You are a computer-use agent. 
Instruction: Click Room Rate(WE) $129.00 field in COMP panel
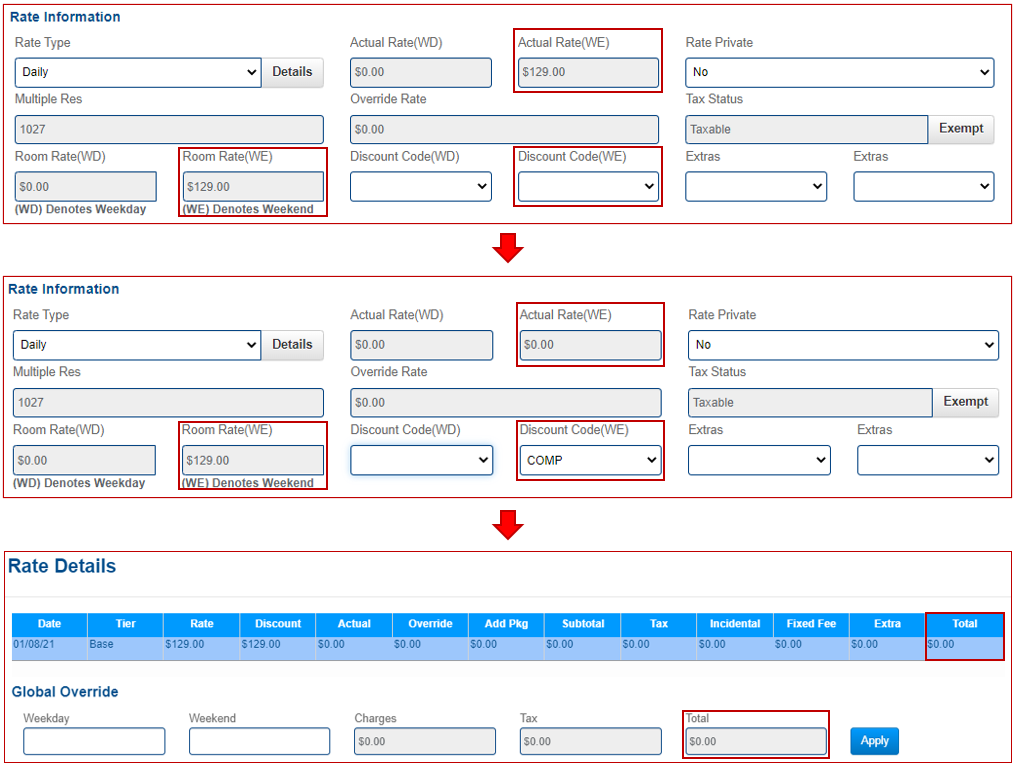pyautogui.click(x=253, y=460)
